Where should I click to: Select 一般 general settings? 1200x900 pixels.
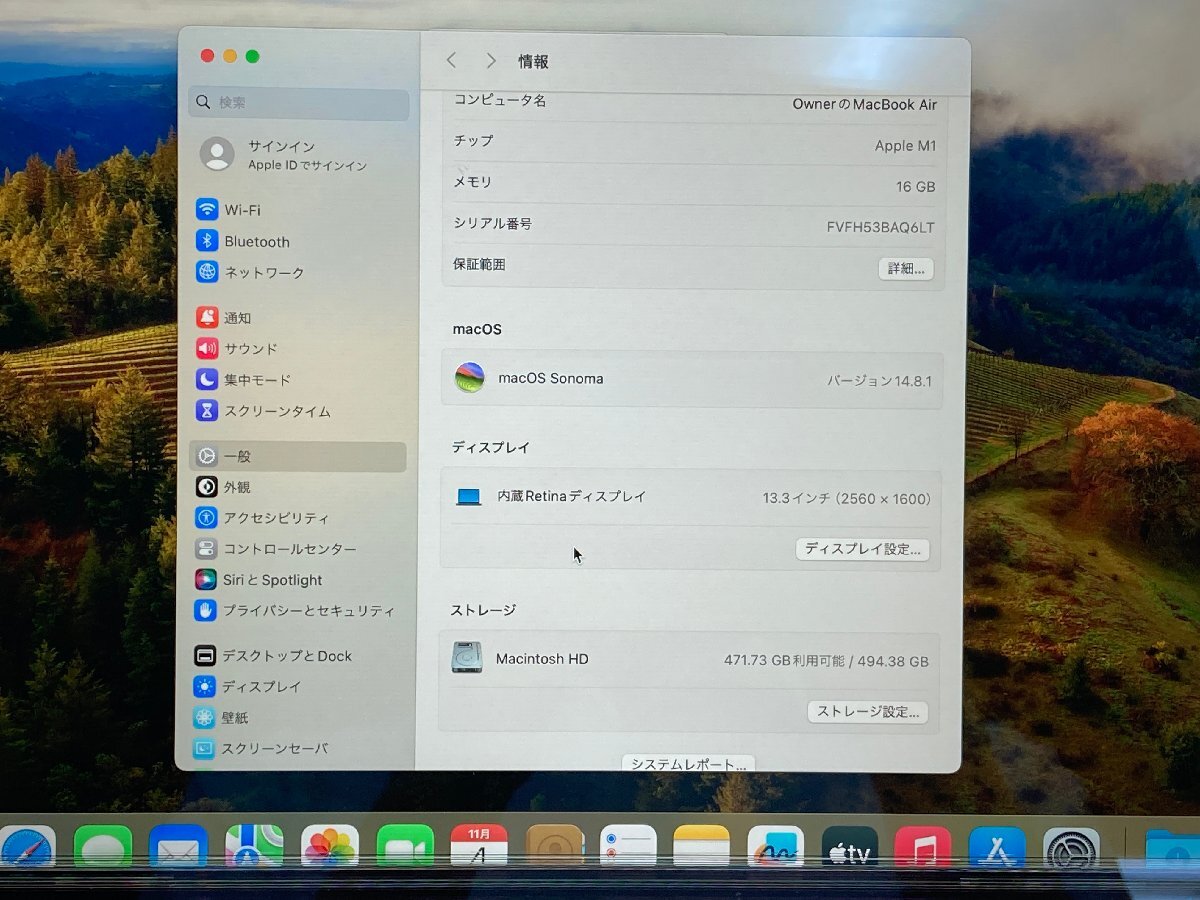point(298,456)
